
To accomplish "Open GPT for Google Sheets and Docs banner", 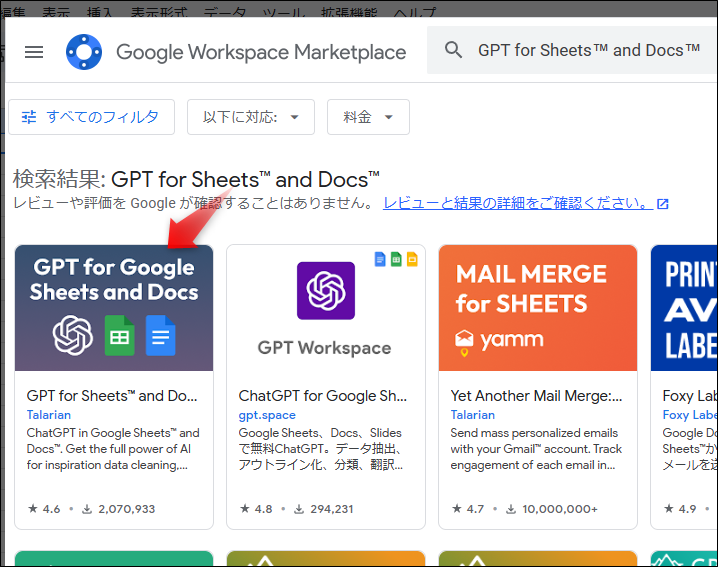I will pyautogui.click(x=114, y=308).
